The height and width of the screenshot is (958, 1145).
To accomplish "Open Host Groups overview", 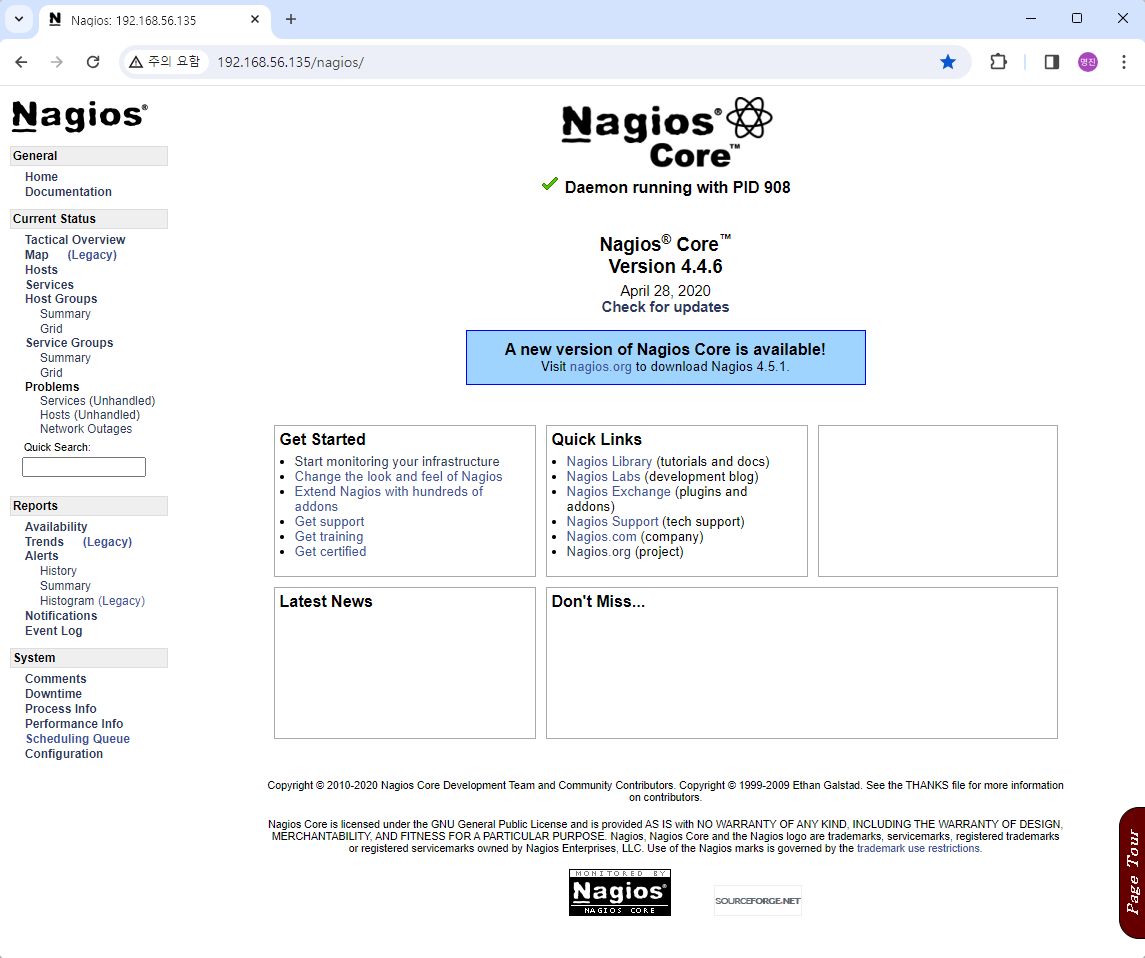I will coord(61,299).
